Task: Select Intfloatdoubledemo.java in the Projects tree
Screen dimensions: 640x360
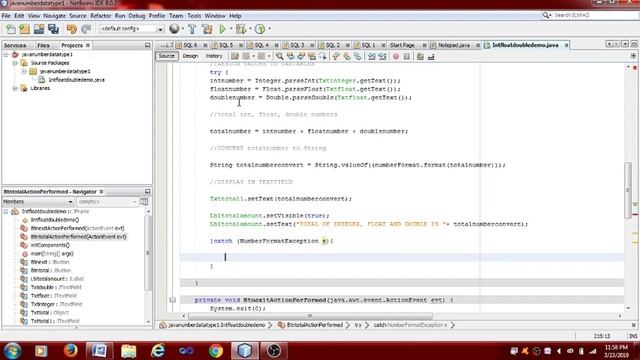Action: coord(77,80)
